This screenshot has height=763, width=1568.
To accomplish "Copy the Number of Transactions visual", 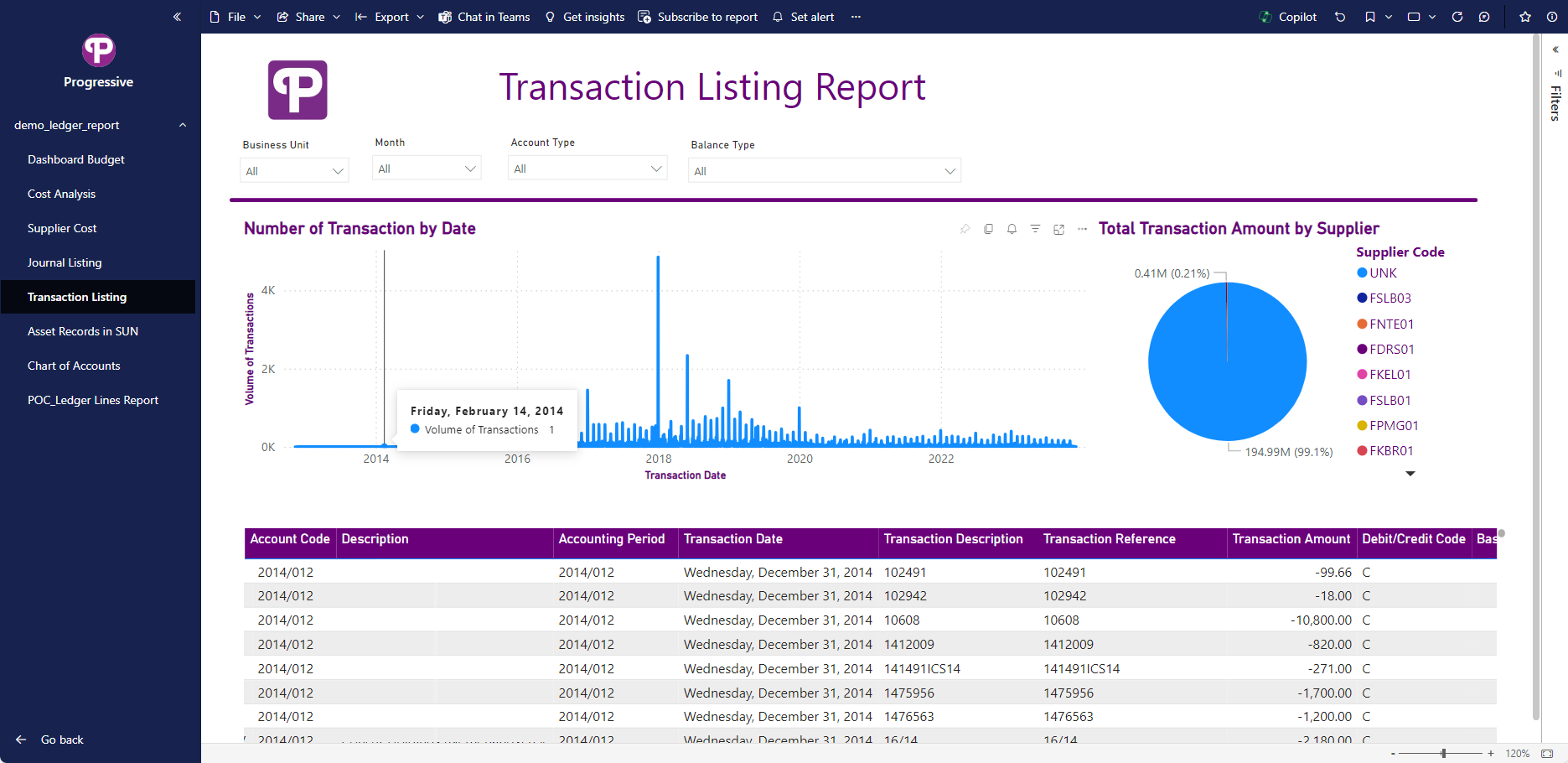I will point(988,228).
